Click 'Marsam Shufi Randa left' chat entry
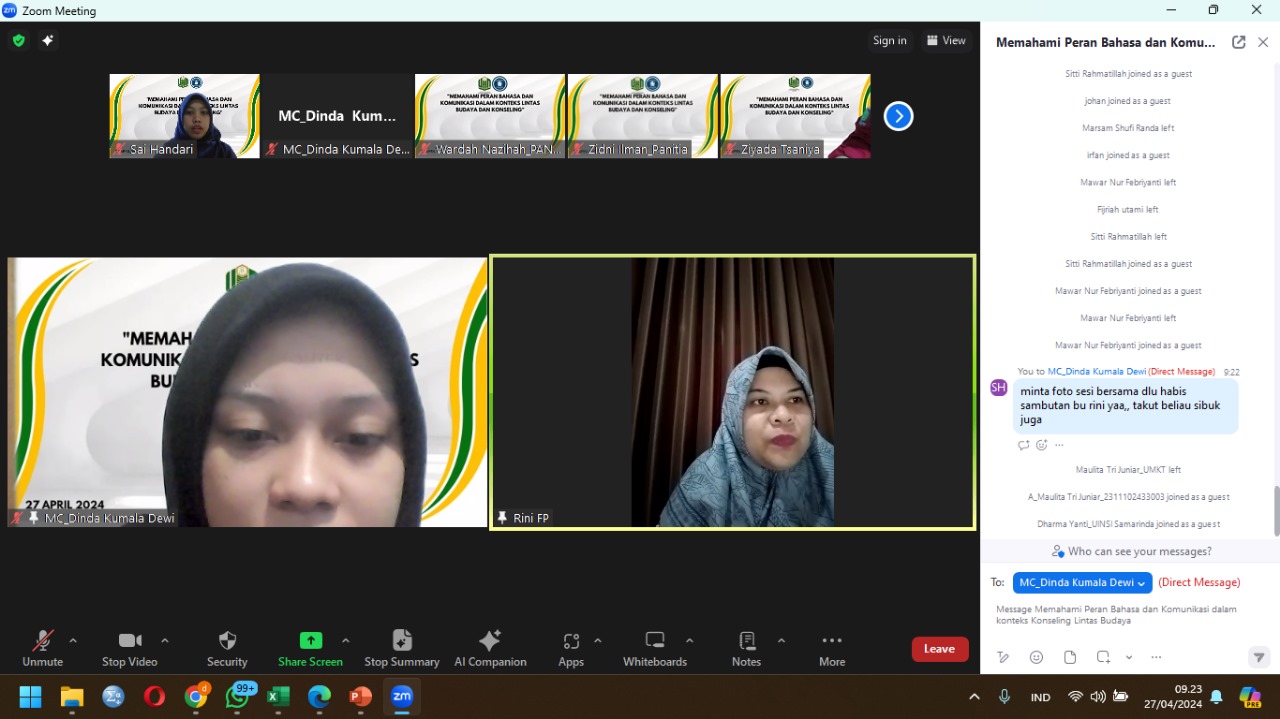1280x719 pixels. click(1128, 128)
